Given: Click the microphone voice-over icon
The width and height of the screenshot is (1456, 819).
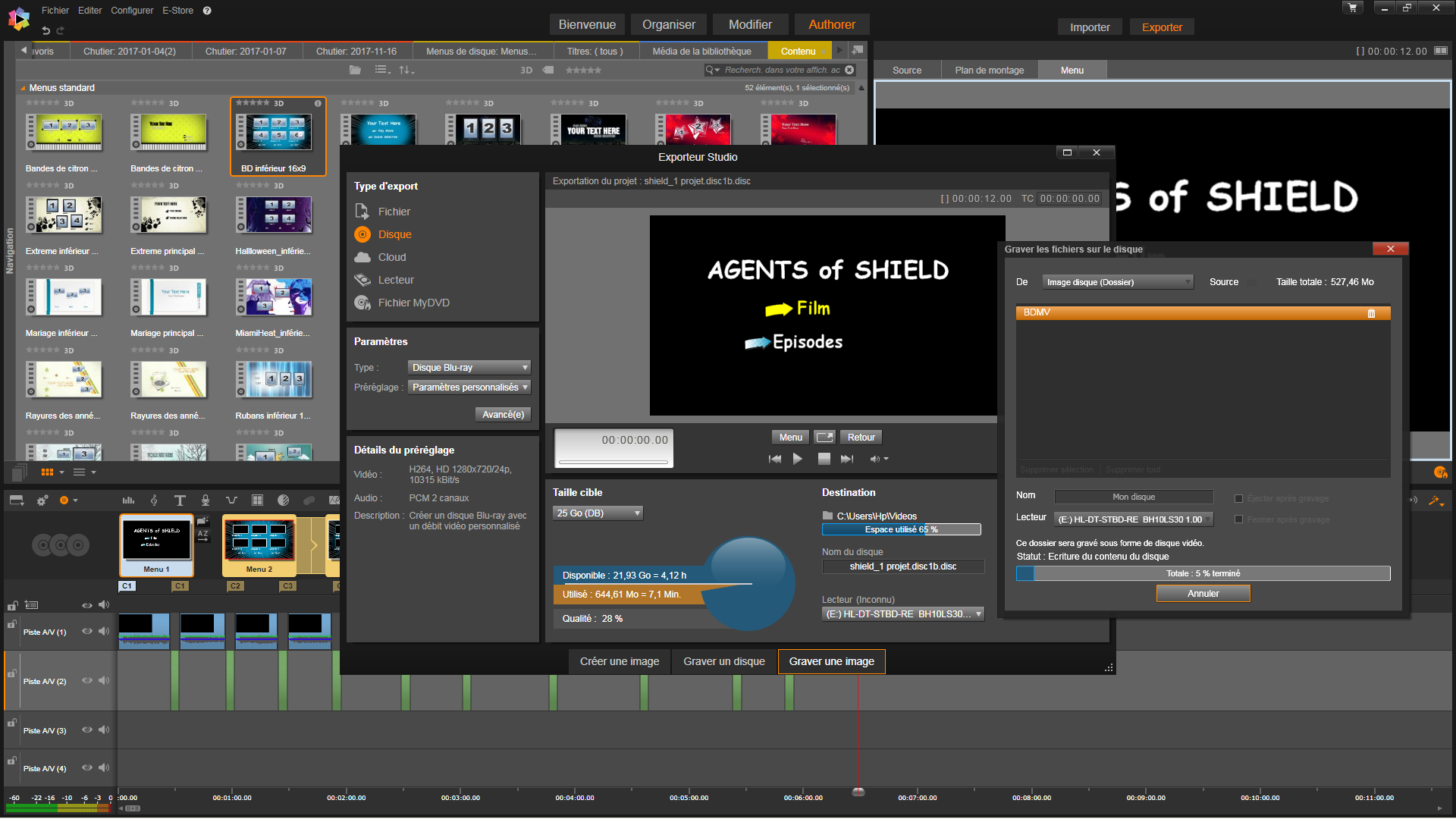Looking at the screenshot, I should pos(206,500).
